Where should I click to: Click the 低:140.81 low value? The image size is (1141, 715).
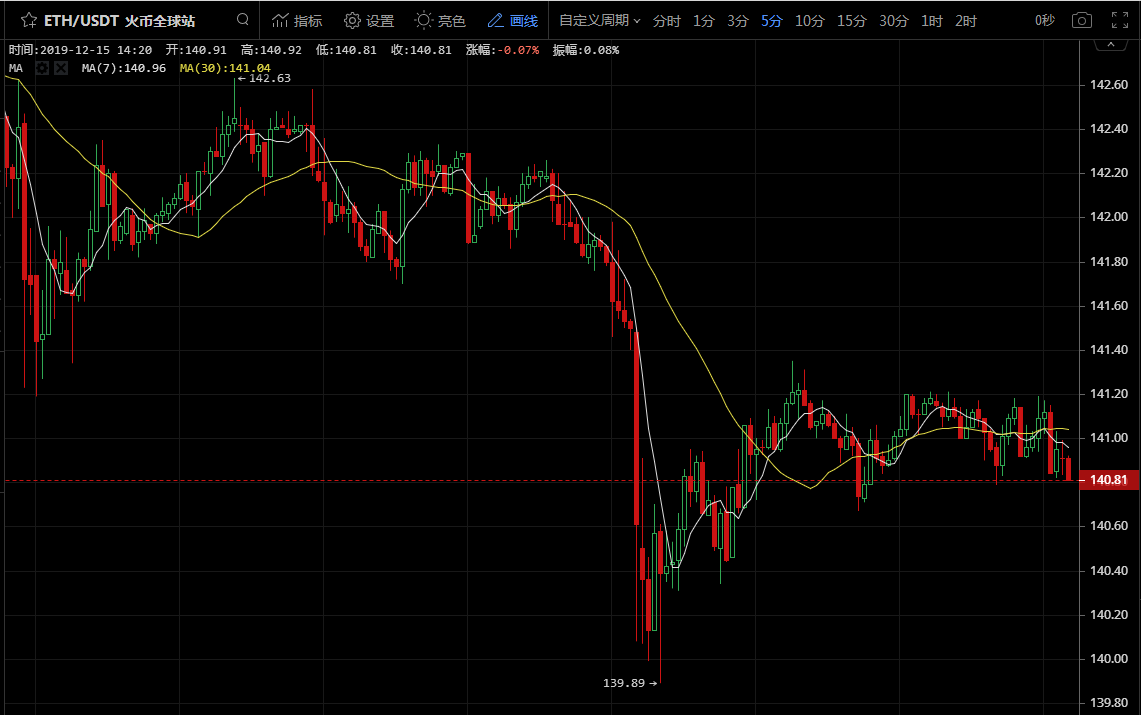[x=346, y=50]
